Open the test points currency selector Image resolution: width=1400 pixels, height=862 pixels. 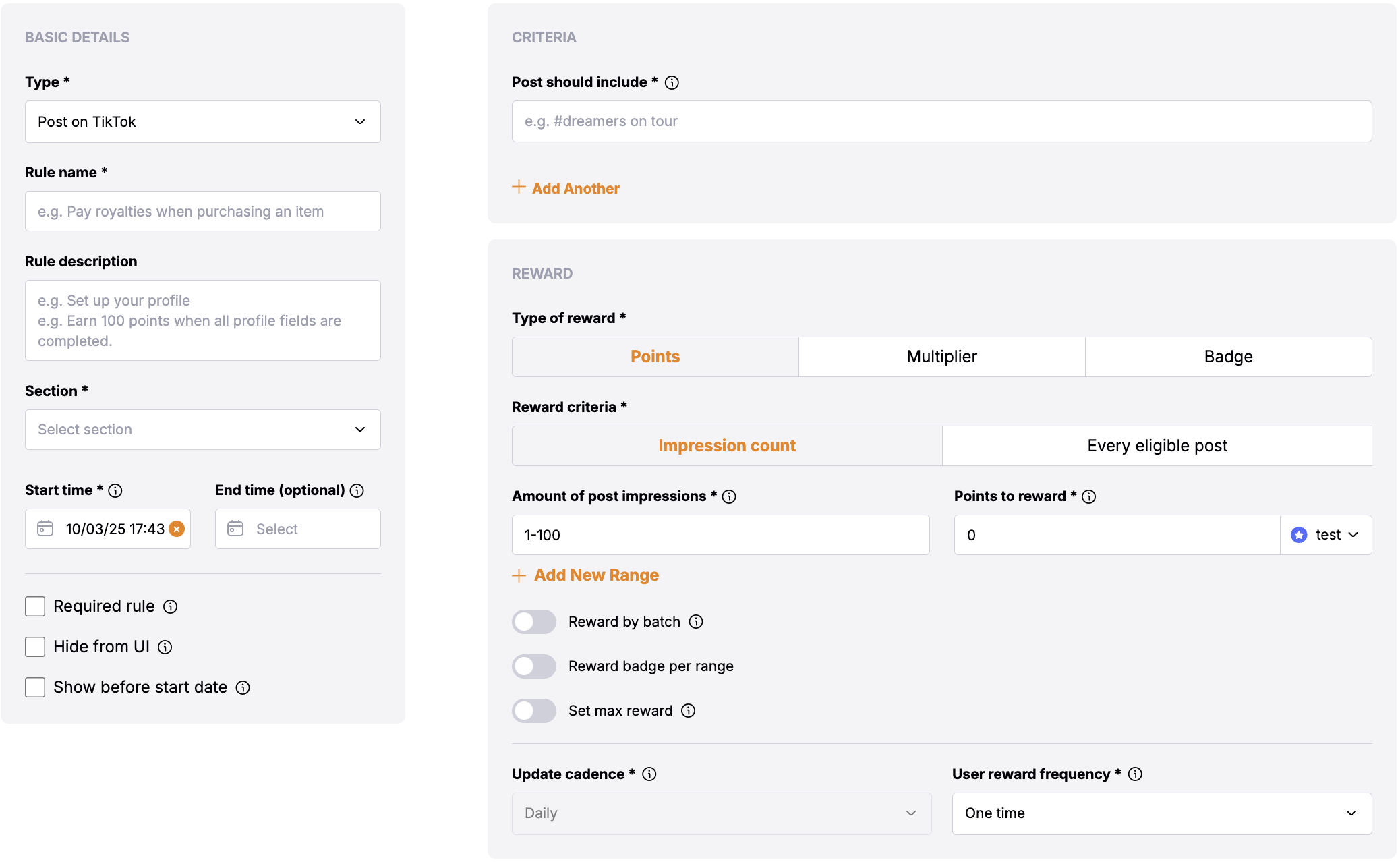pos(1325,535)
